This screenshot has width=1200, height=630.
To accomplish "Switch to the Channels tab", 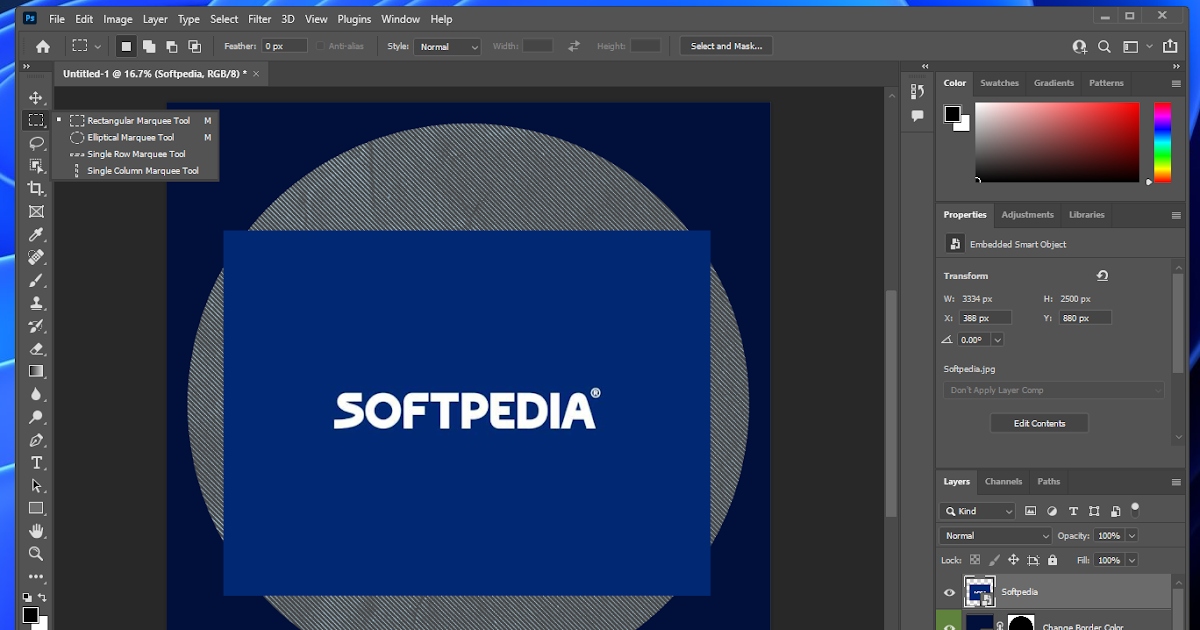I will pyautogui.click(x=1003, y=482).
